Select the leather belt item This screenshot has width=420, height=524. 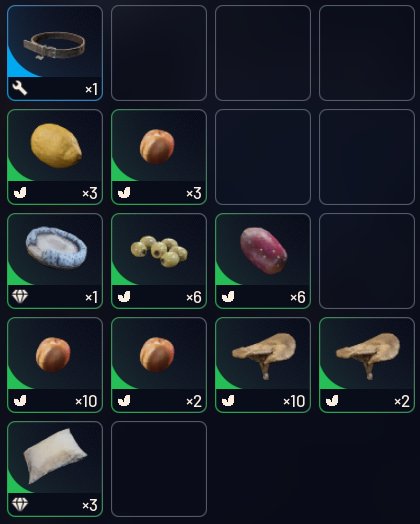55,53
